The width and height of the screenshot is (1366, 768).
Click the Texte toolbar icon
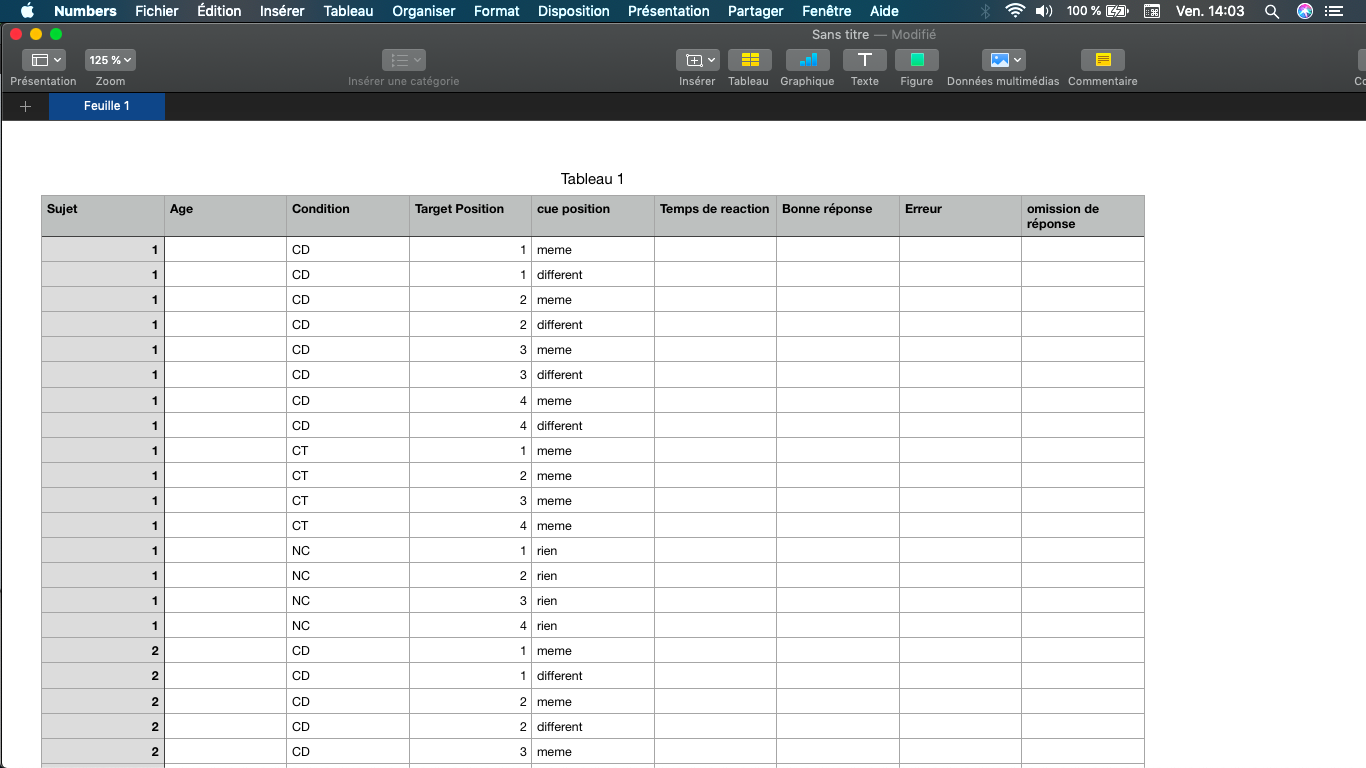865,60
